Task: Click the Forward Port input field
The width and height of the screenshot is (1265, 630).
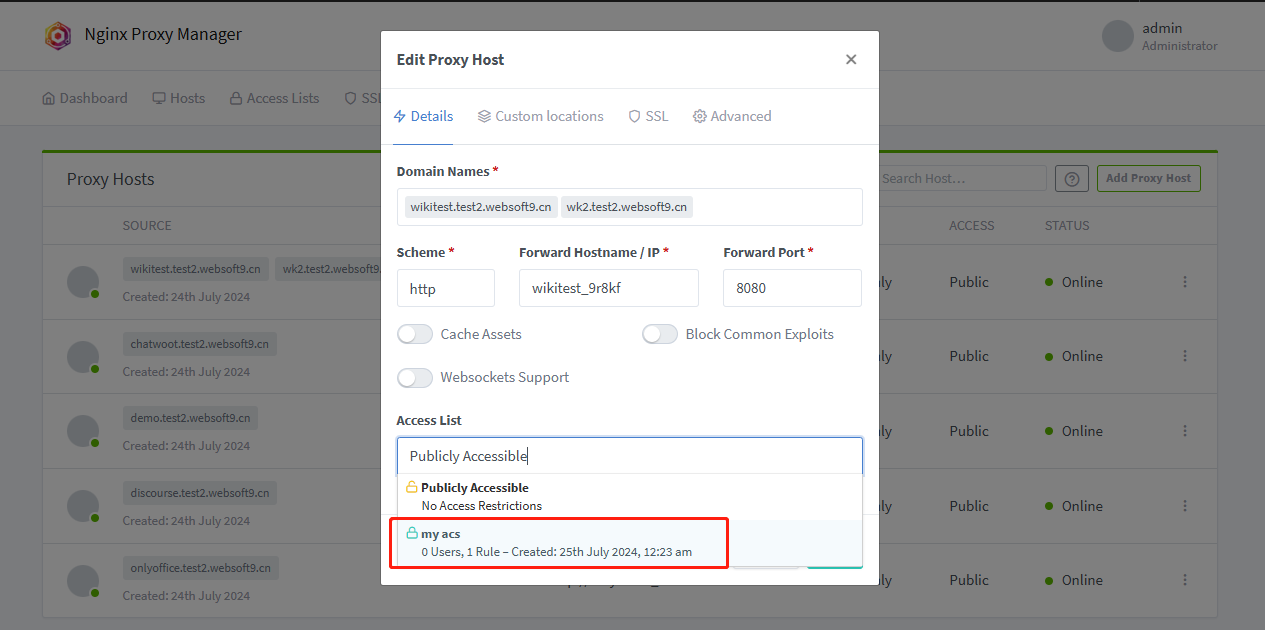Action: [x=792, y=288]
